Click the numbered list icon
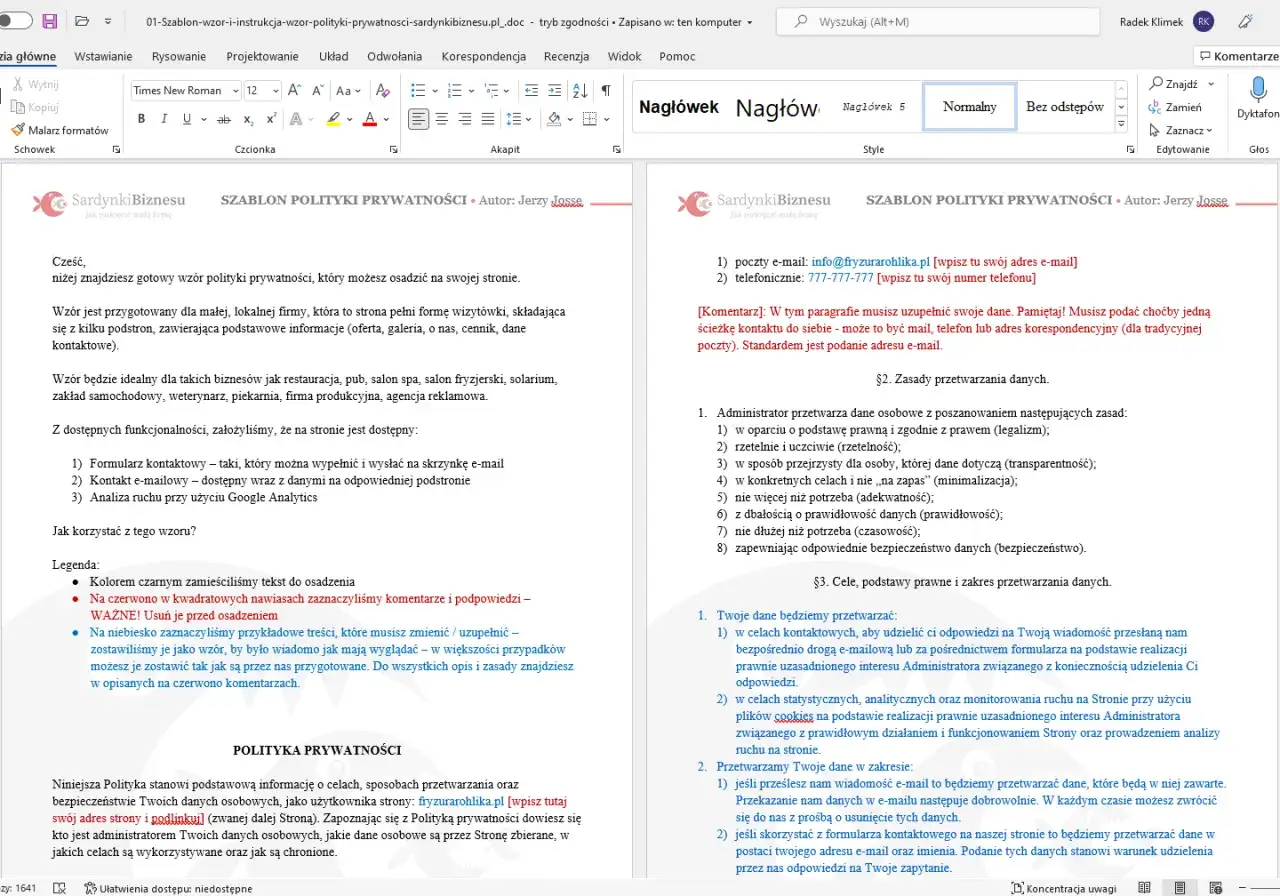 (454, 90)
